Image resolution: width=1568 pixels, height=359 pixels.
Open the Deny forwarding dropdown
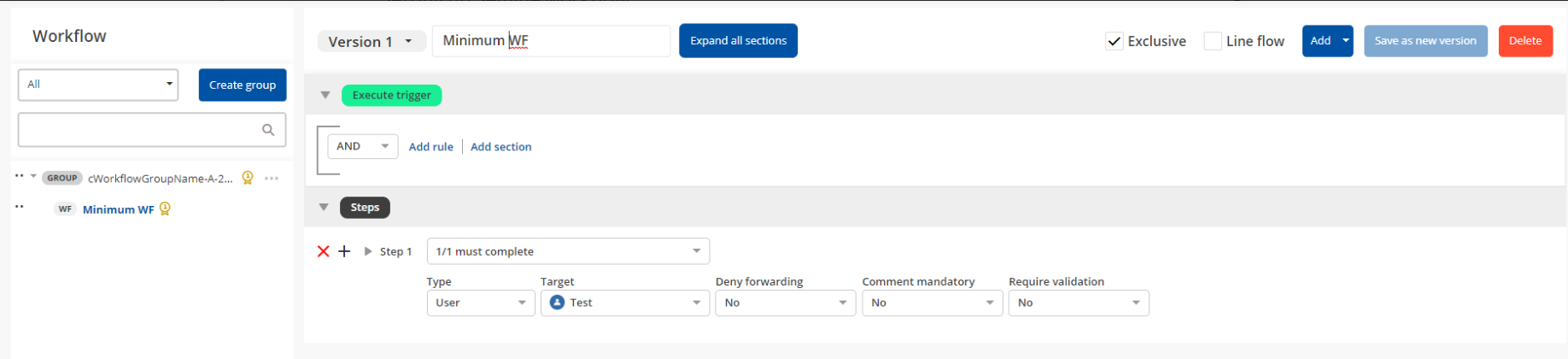[x=784, y=303]
